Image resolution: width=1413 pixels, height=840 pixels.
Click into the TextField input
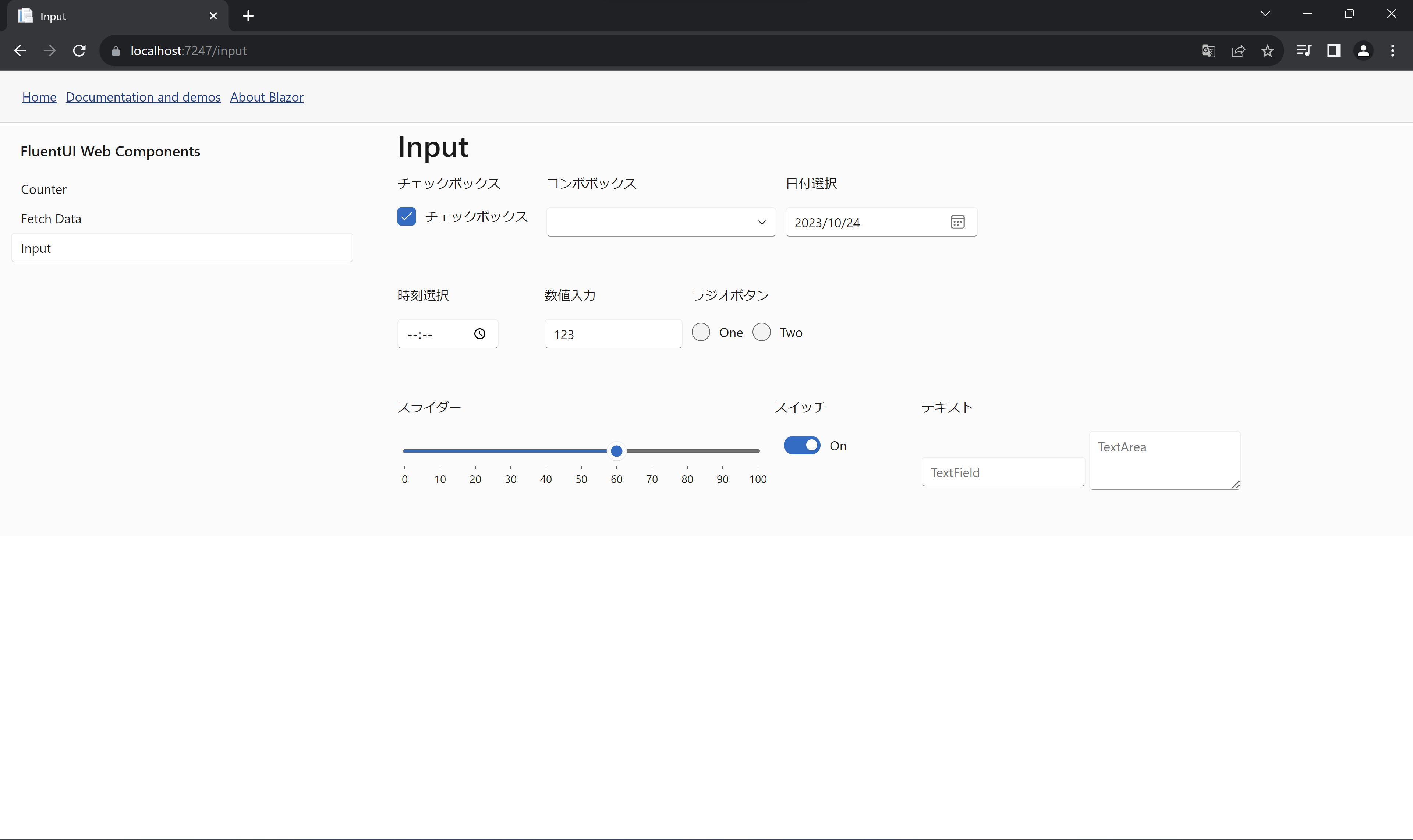point(1003,472)
